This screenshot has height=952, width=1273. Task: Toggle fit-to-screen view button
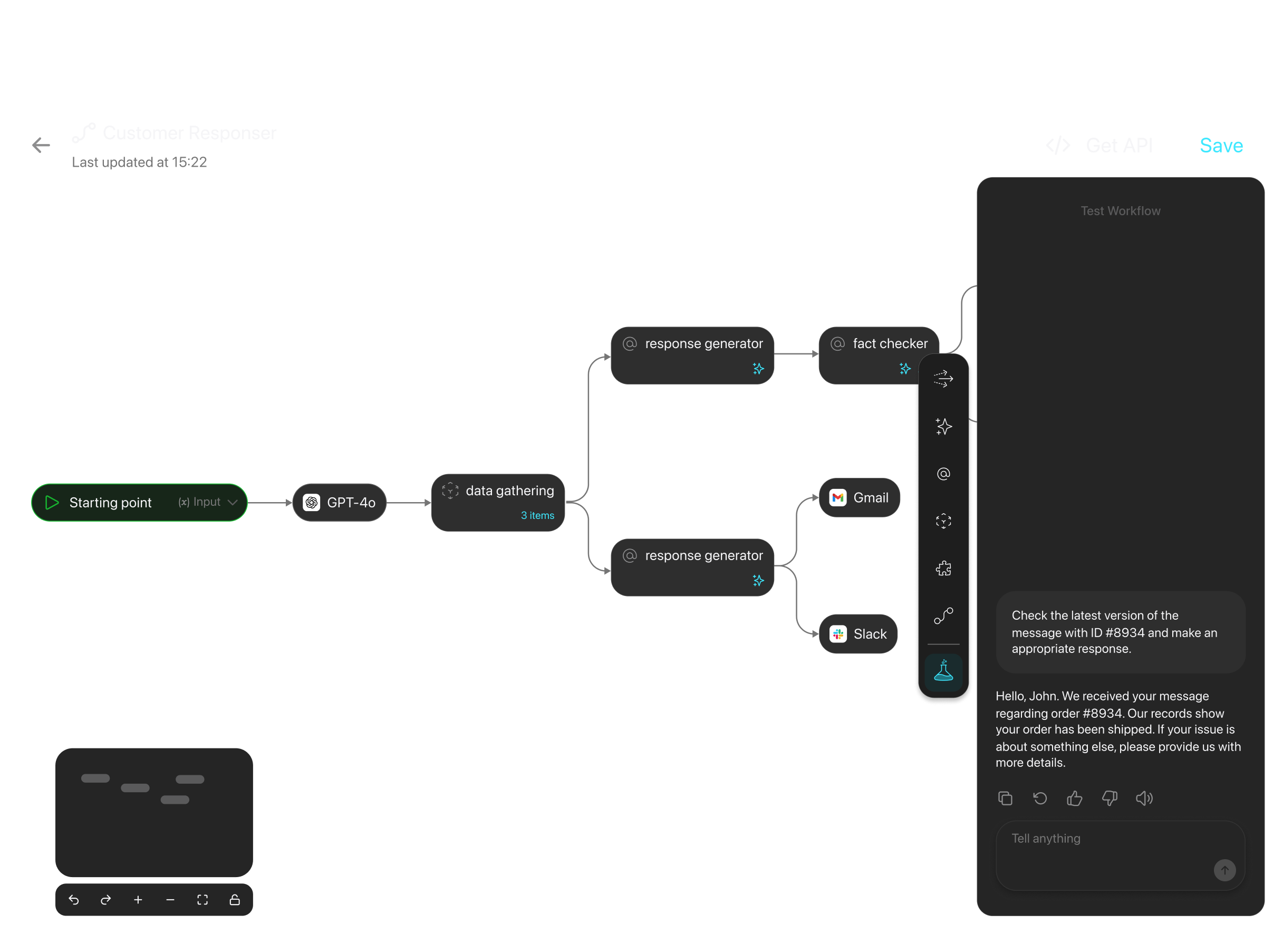[x=202, y=900]
